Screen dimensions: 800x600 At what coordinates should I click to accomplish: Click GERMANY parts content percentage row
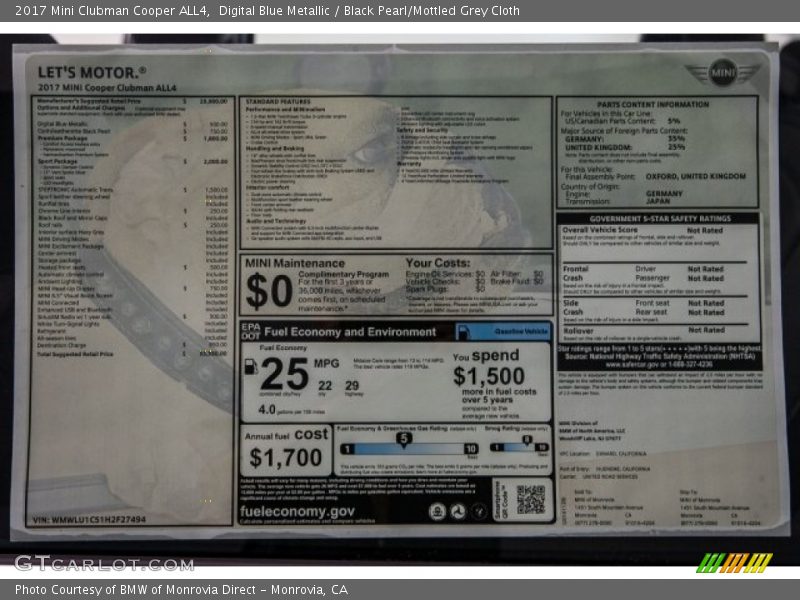click(625, 139)
